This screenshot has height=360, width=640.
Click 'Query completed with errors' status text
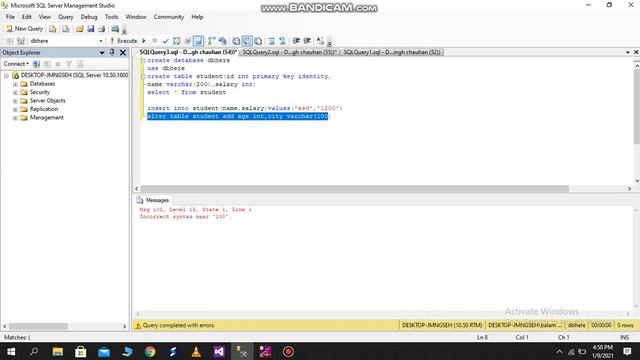coord(179,325)
